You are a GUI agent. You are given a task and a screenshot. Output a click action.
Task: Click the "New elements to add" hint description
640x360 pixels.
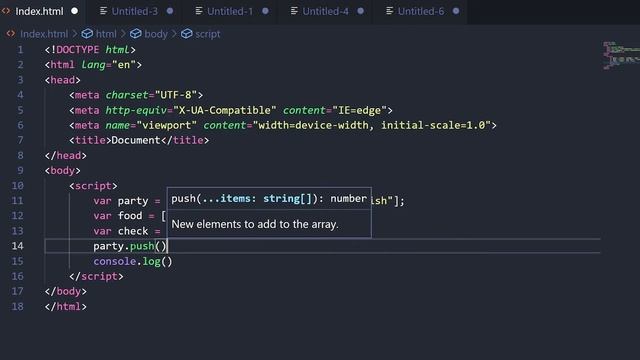(x=255, y=224)
